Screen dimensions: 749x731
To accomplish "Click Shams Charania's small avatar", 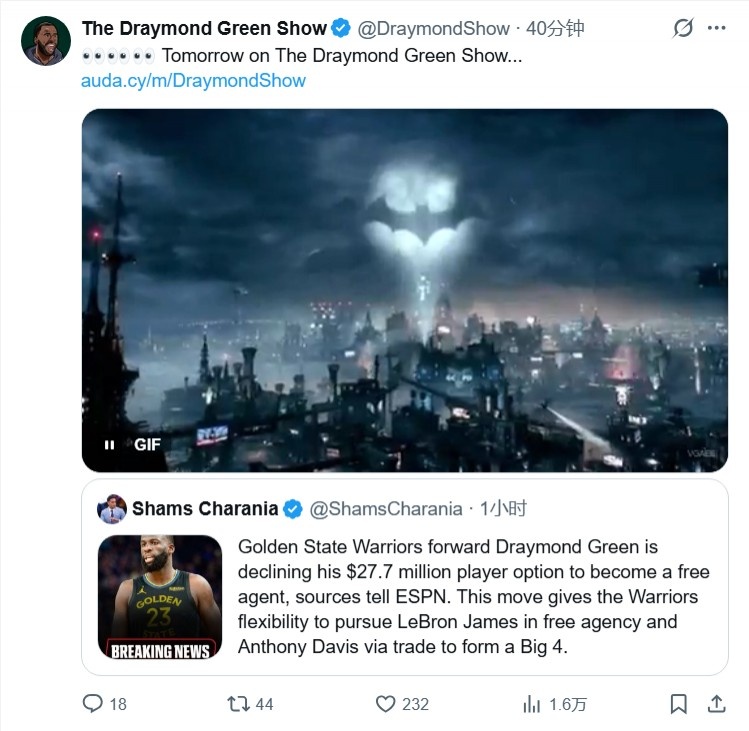I will [112, 509].
